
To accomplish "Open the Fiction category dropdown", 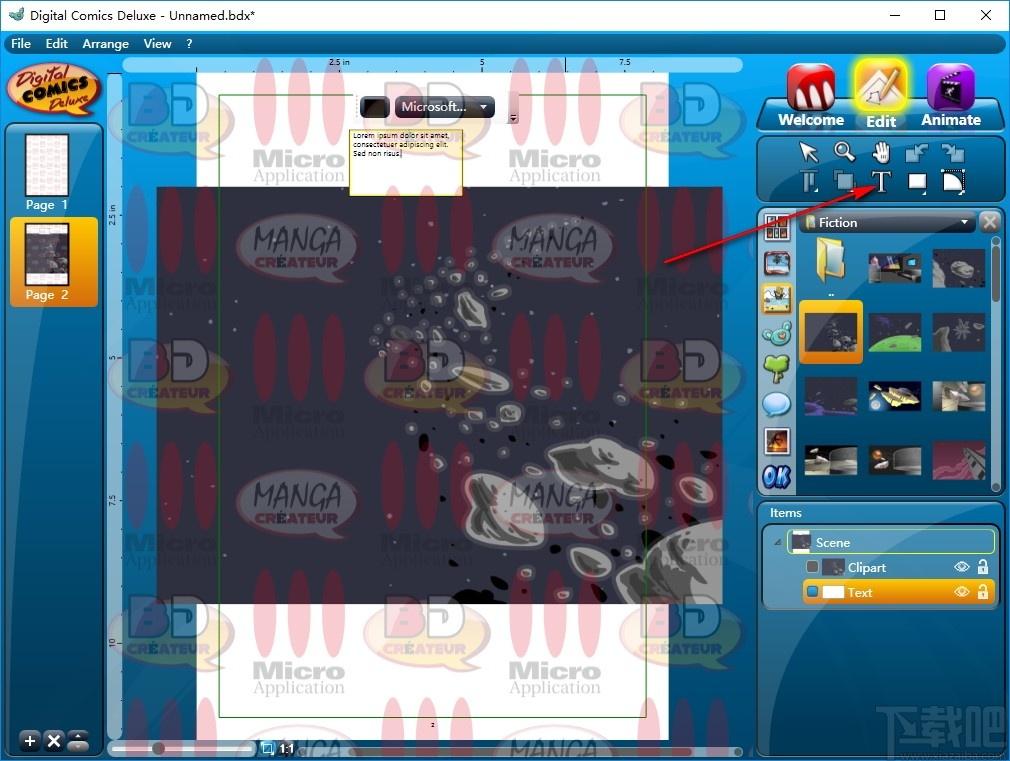I will click(x=889, y=222).
